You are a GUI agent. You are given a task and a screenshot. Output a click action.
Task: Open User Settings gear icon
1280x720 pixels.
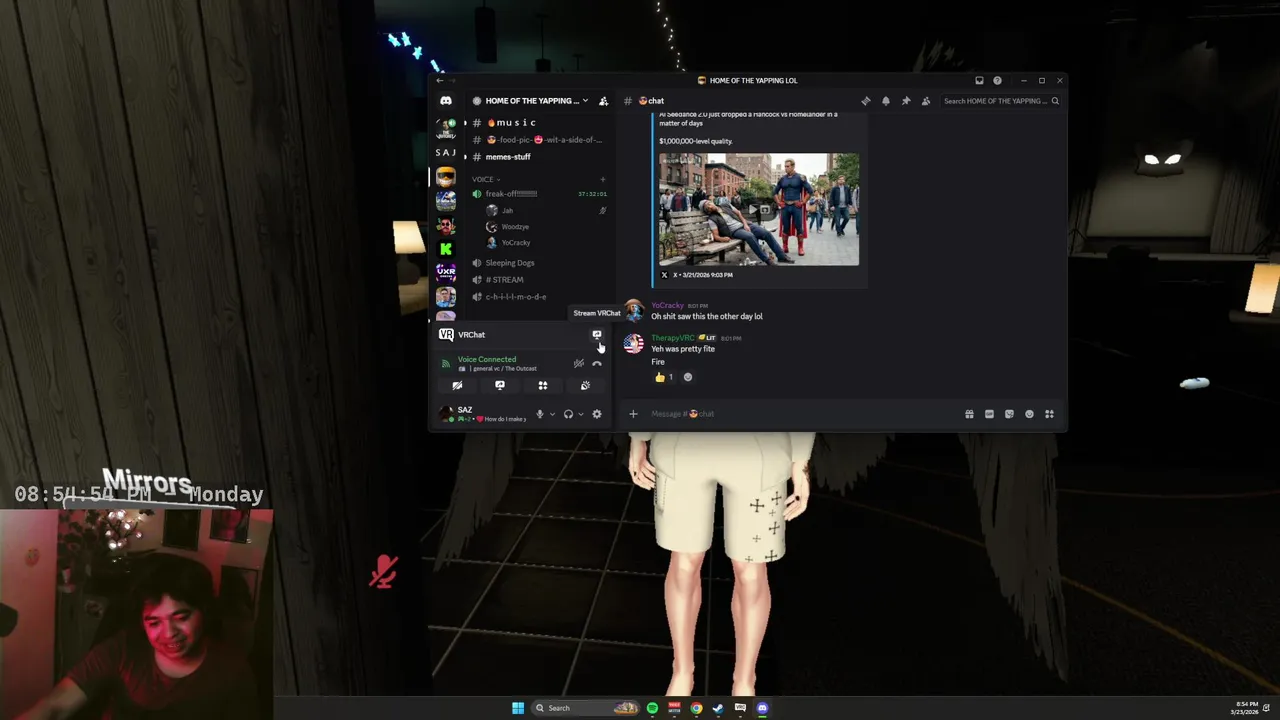tap(597, 414)
